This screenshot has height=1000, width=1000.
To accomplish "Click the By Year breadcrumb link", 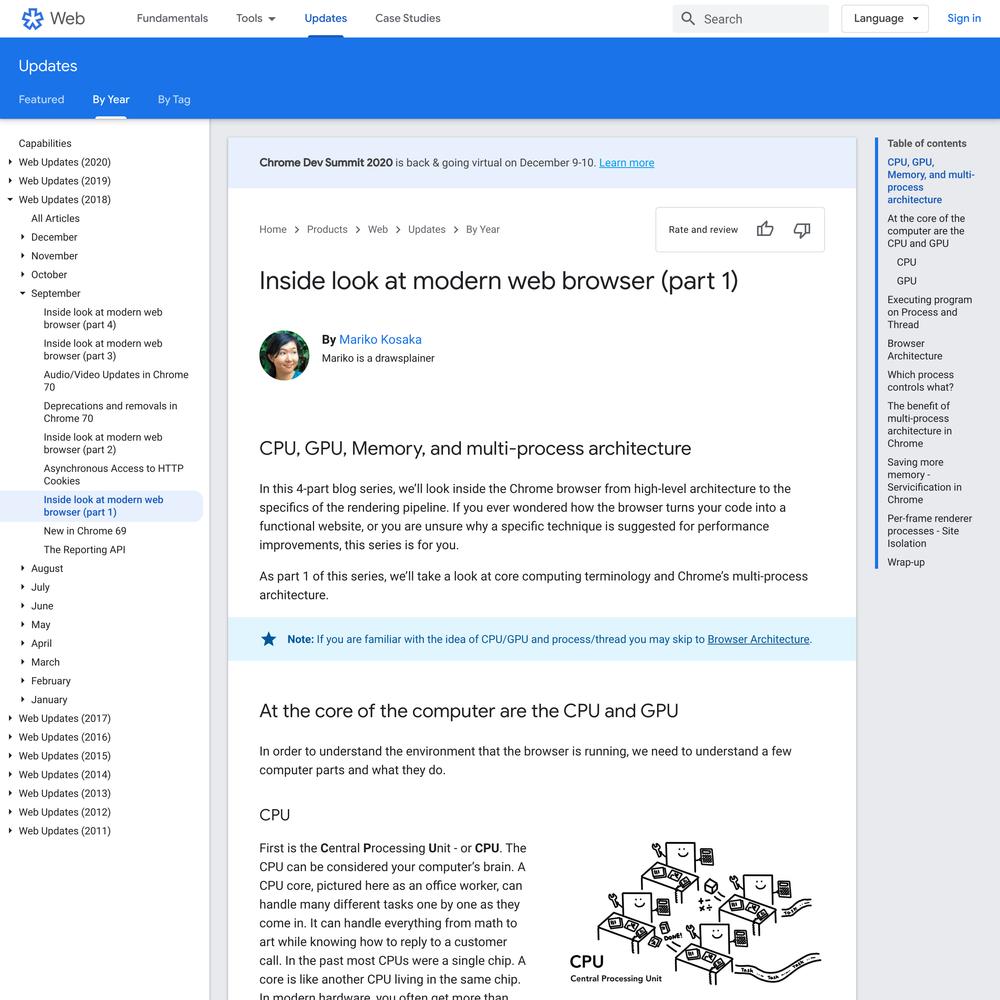I will [483, 230].
